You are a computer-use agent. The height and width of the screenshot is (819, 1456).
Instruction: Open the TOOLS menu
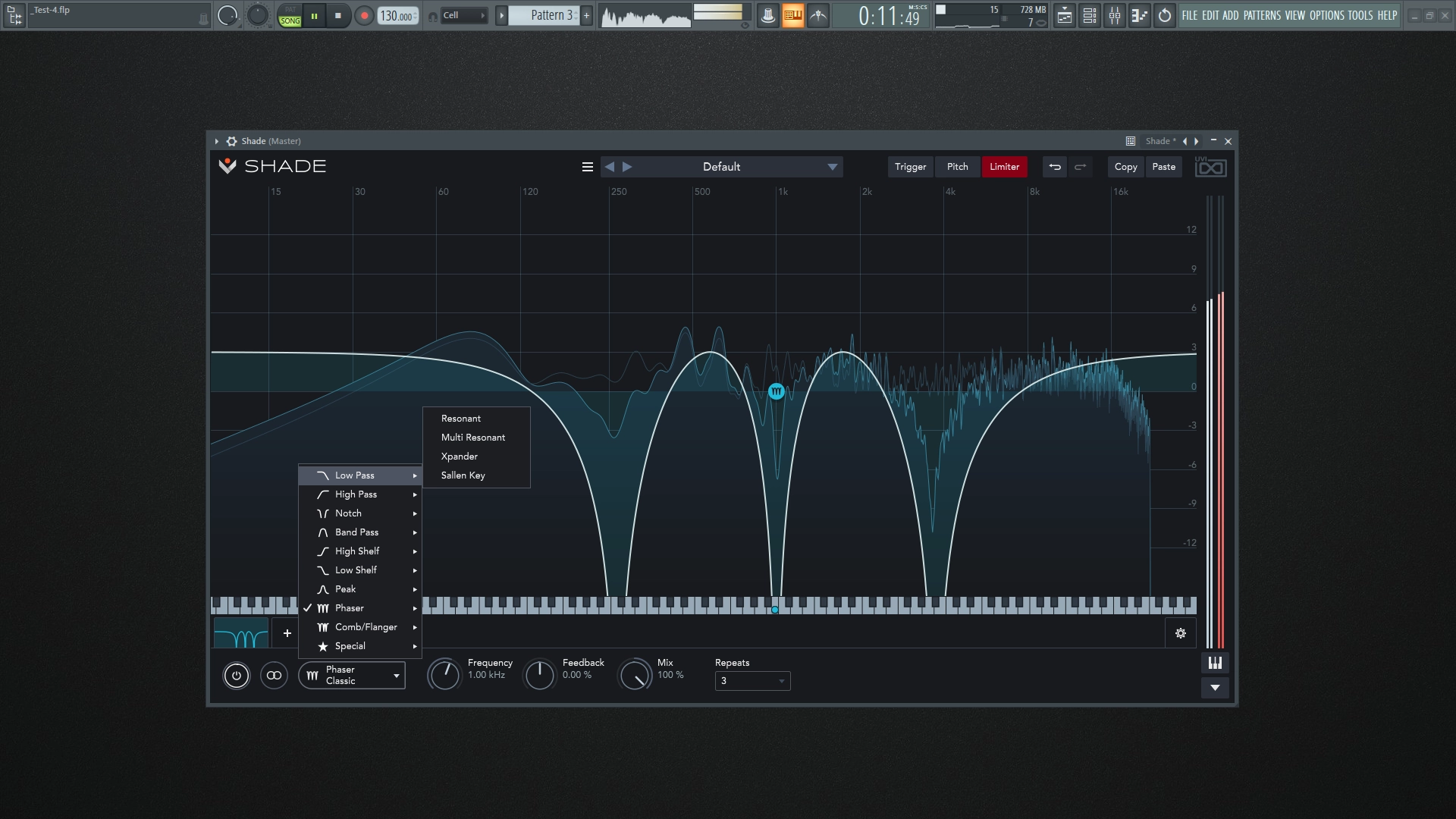[x=1360, y=15]
